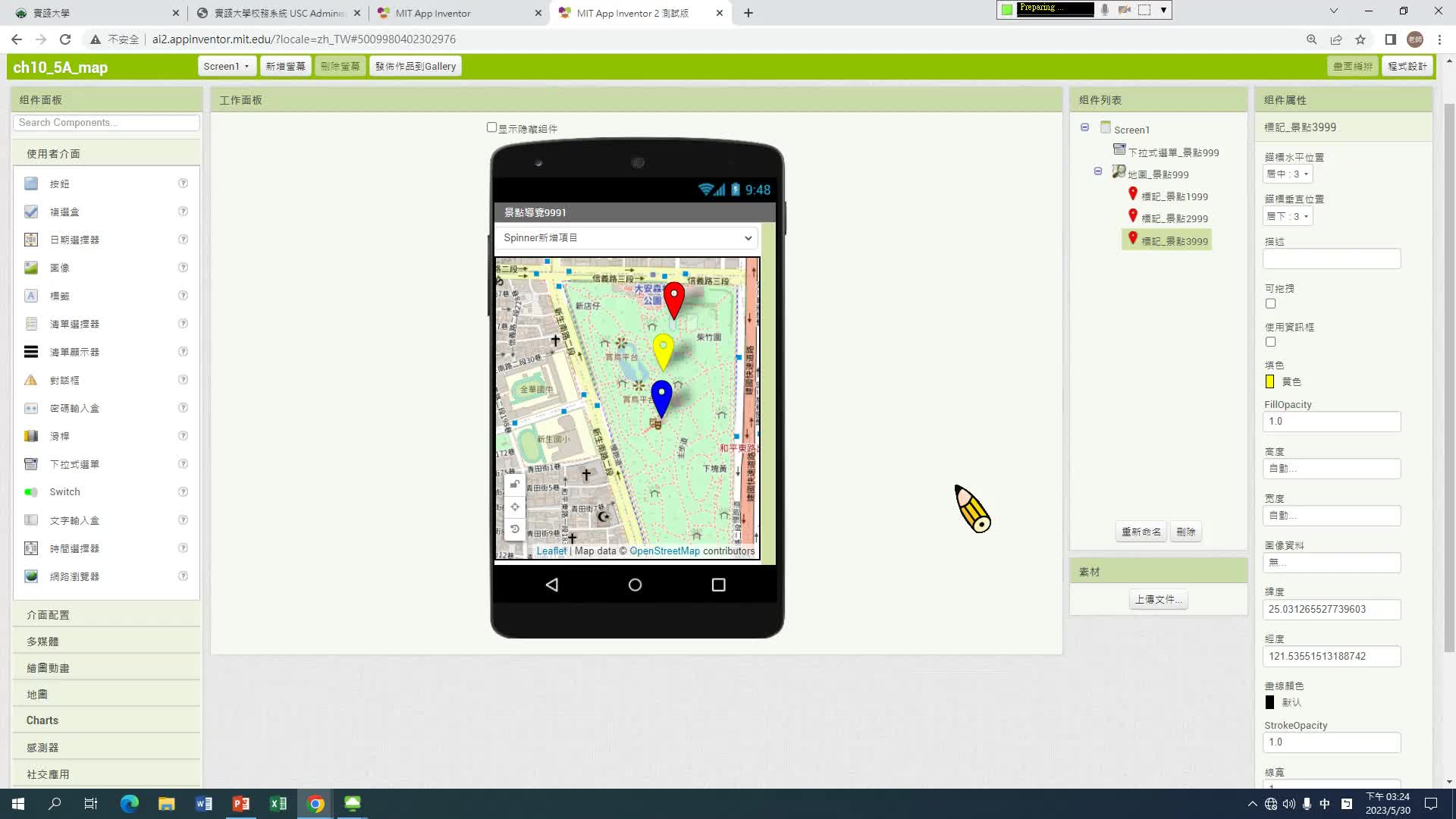Viewport: 1456px width, 819px height.
Task: Click the map center crosshair control
Action: pos(515,507)
